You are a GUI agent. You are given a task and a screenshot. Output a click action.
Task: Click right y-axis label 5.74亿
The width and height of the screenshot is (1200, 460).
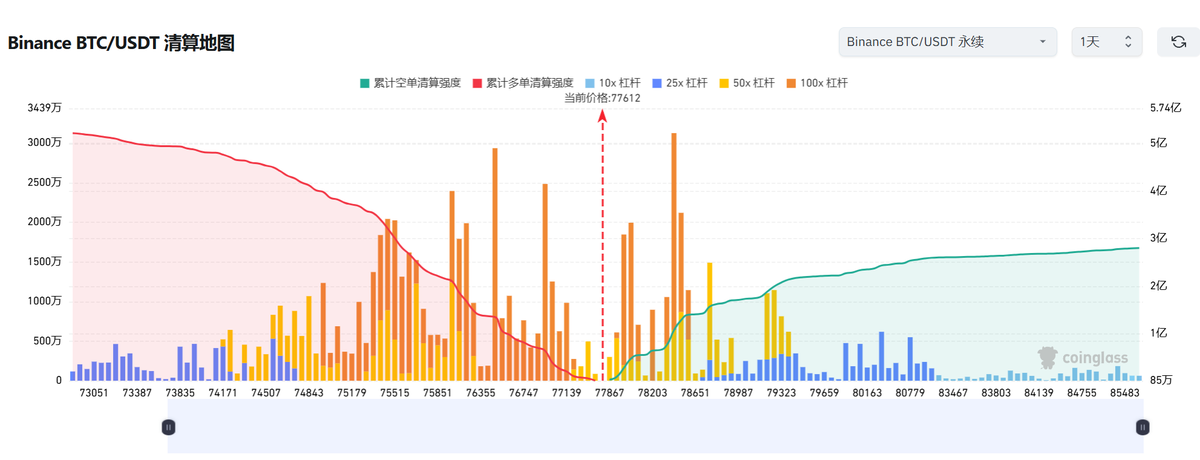pyautogui.click(x=1167, y=107)
